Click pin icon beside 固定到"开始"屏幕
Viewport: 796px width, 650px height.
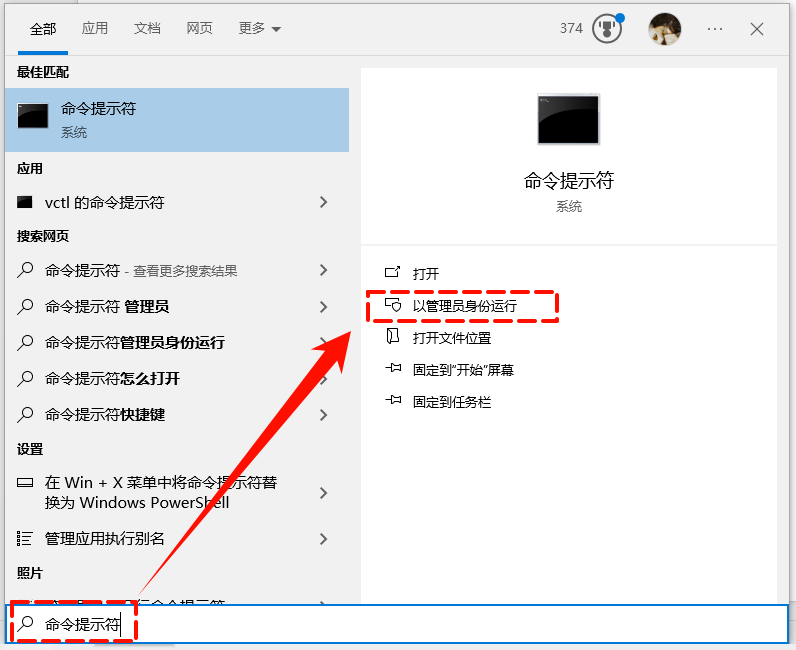(393, 368)
